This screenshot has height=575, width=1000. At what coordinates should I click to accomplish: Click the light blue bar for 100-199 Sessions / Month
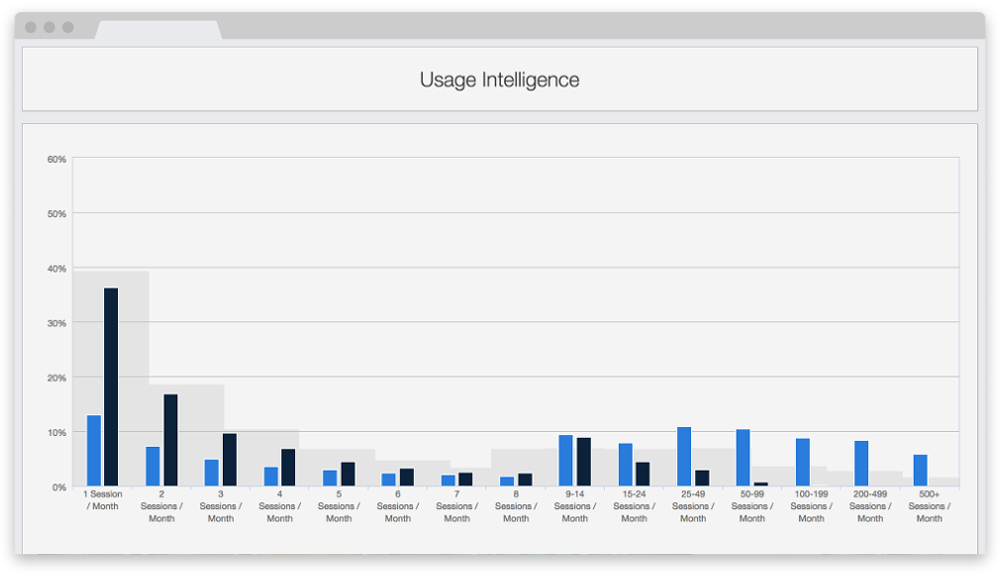pyautogui.click(x=803, y=462)
